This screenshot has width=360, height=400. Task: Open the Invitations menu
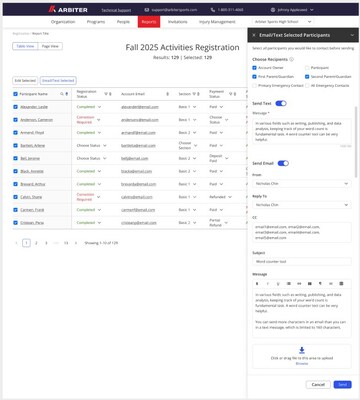[x=177, y=22]
